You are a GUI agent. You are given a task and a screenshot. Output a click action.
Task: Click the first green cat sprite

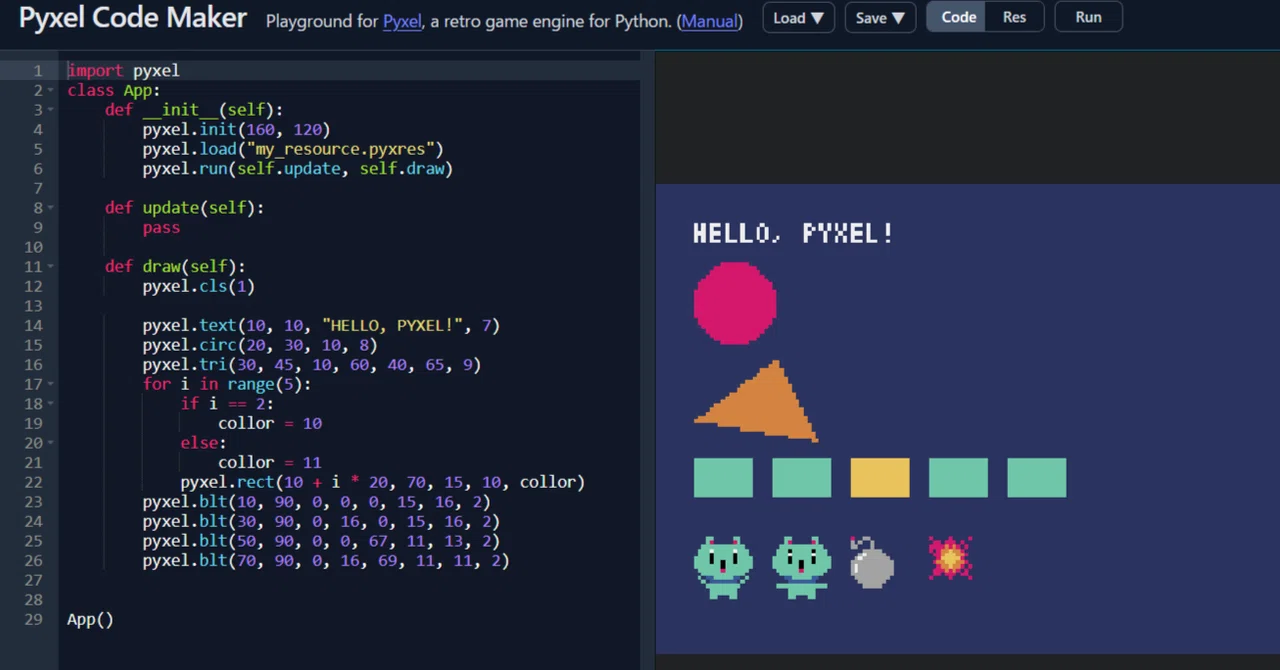click(723, 567)
